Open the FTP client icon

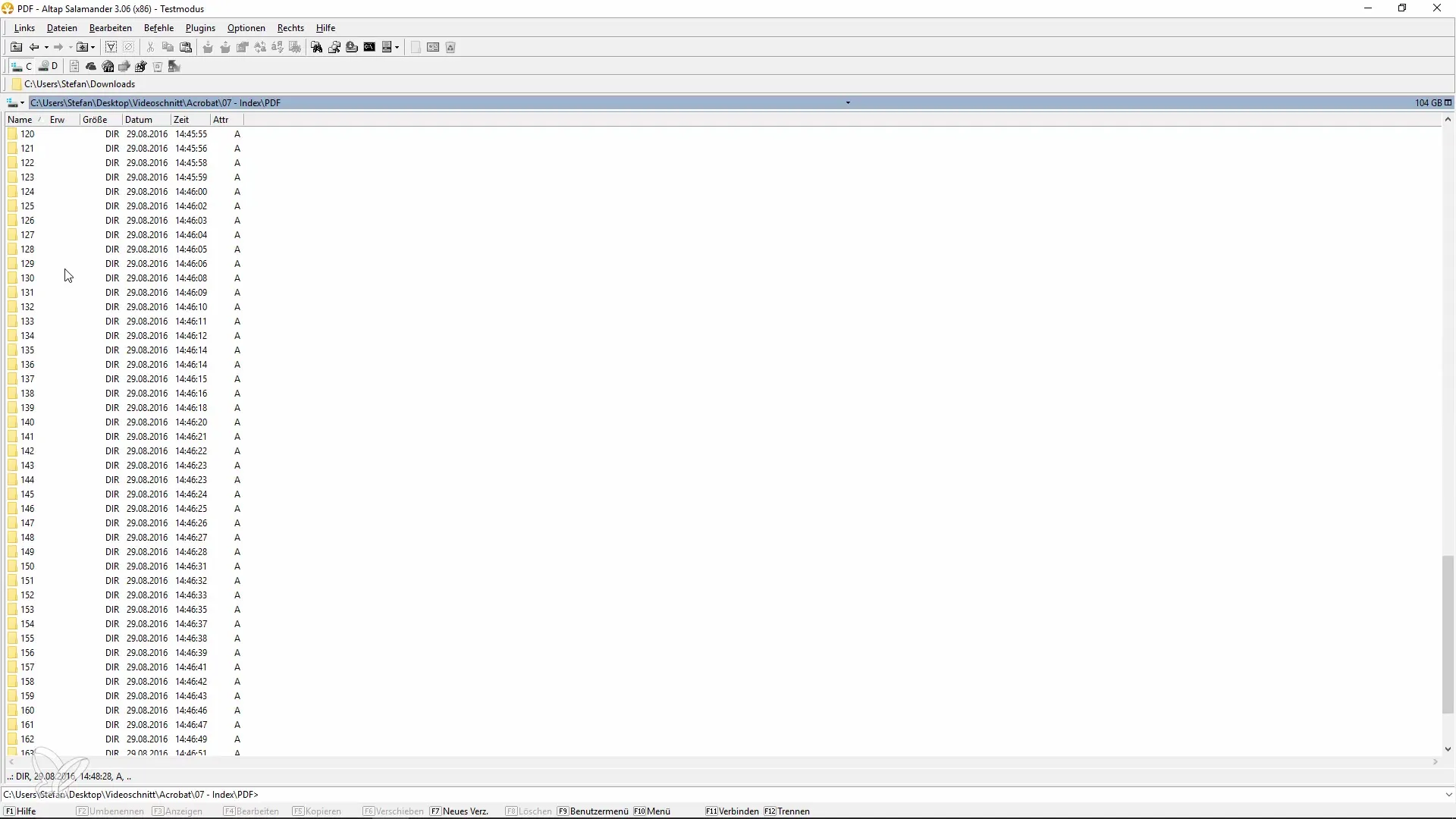tap(108, 67)
